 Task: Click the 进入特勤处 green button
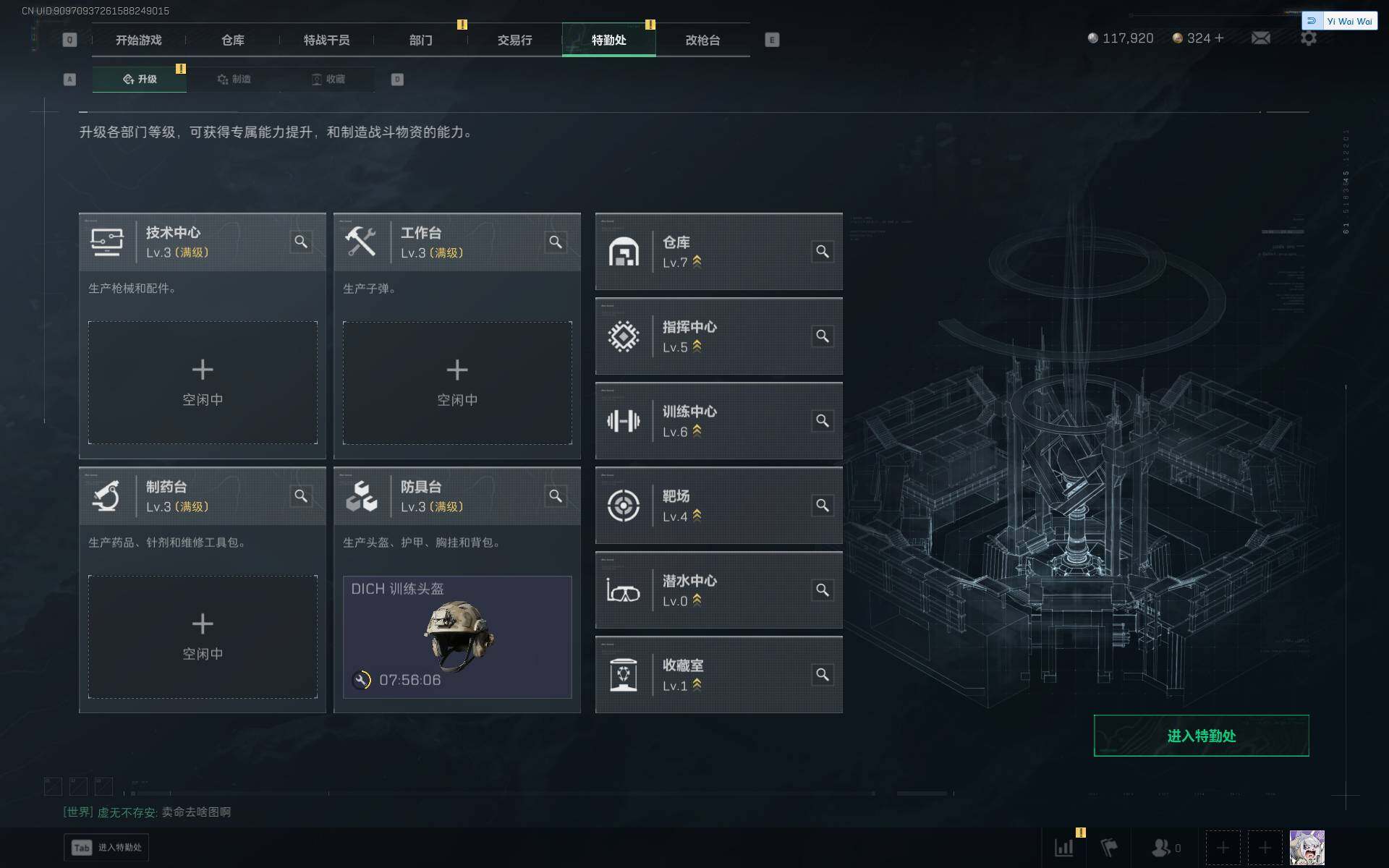click(1201, 736)
